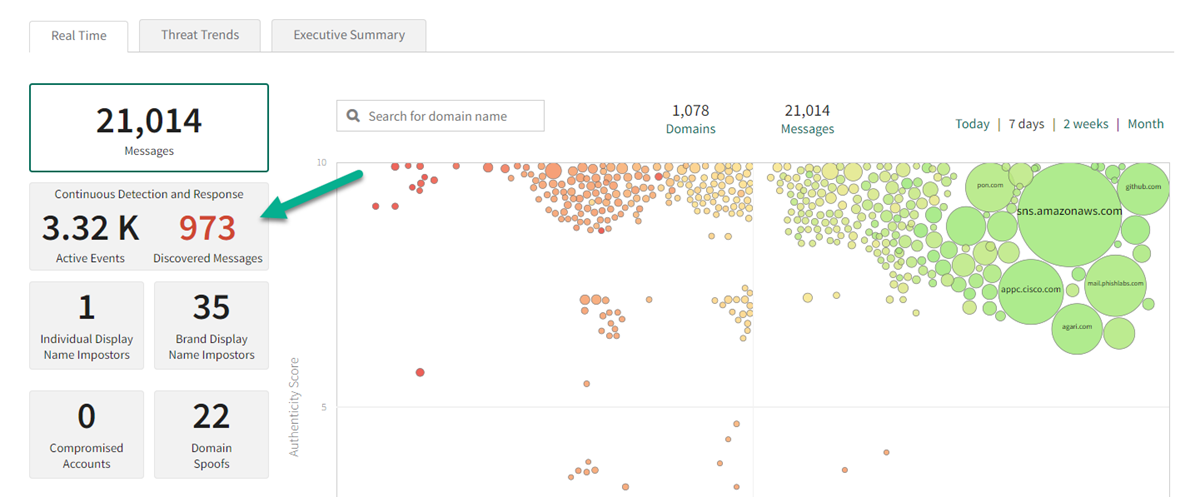The height and width of the screenshot is (497, 1200).
Task: Select the appc.cisco.com bubble
Action: tap(1034, 290)
